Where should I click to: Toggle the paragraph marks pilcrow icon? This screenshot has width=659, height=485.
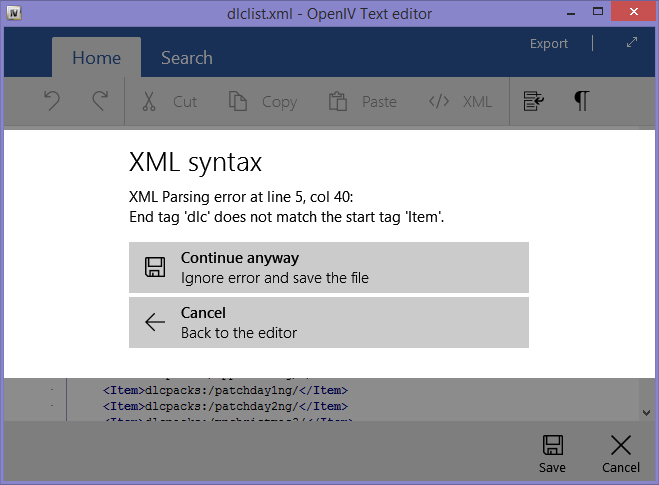click(581, 101)
